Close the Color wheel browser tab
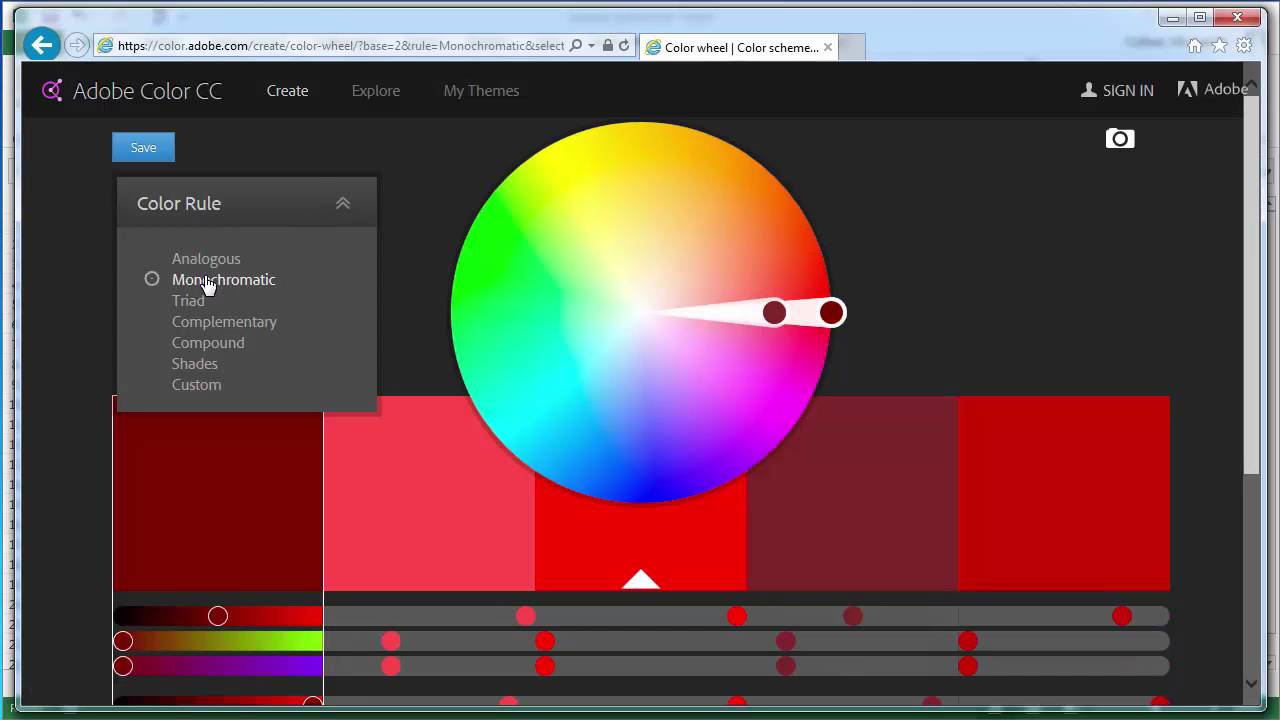The width and height of the screenshot is (1280, 720). [828, 47]
